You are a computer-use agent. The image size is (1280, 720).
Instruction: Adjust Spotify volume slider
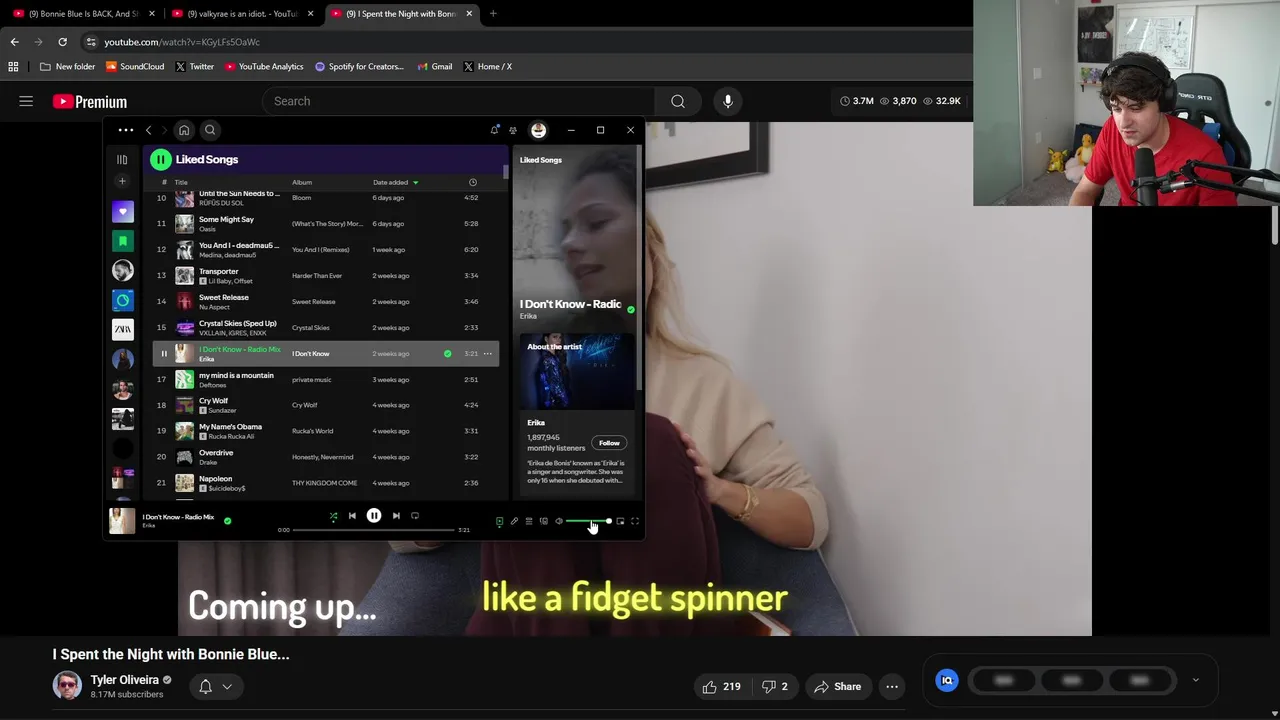pyautogui.click(x=588, y=521)
